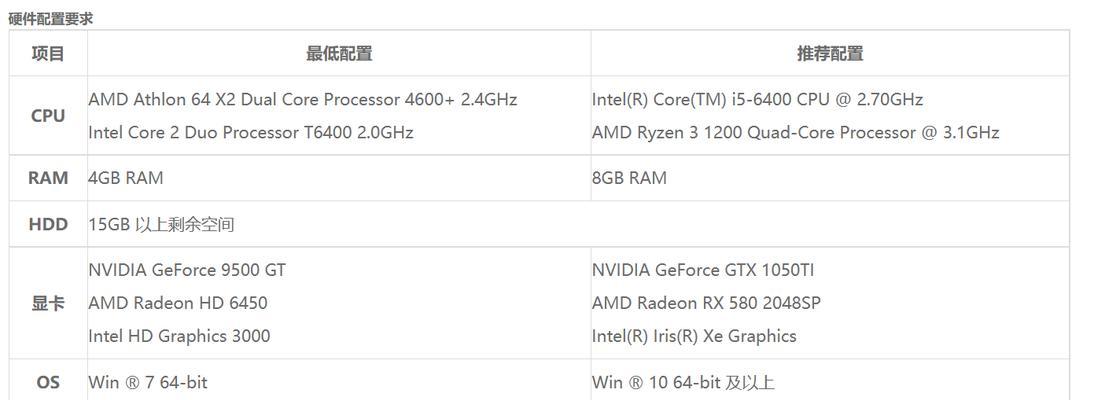Click AMD Ryzen 3 1200 text
1094x400 pixels.
(x=796, y=133)
